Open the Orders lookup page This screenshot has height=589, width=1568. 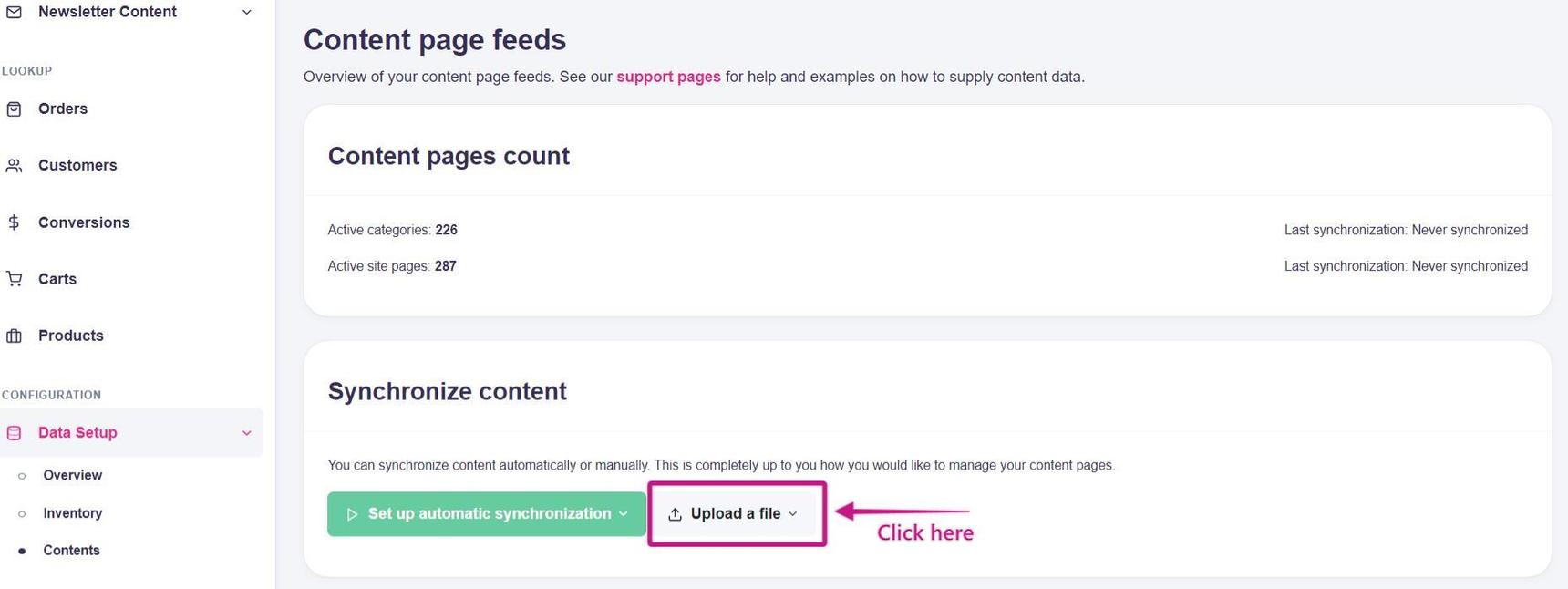[x=63, y=108]
